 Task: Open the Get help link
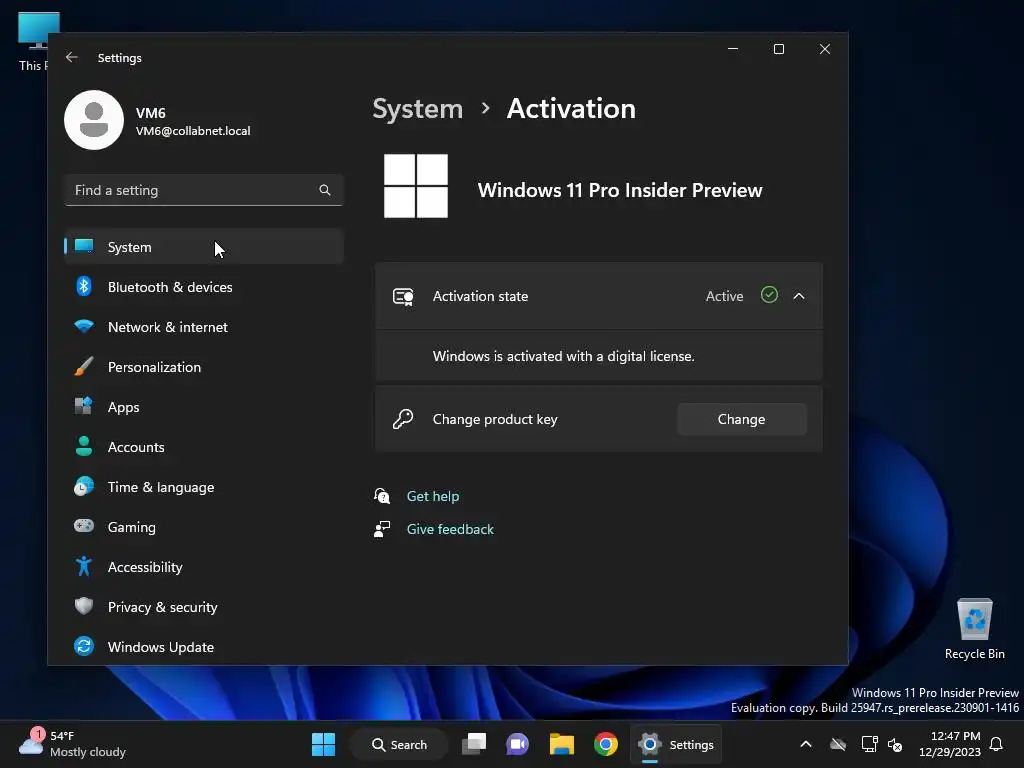(433, 496)
